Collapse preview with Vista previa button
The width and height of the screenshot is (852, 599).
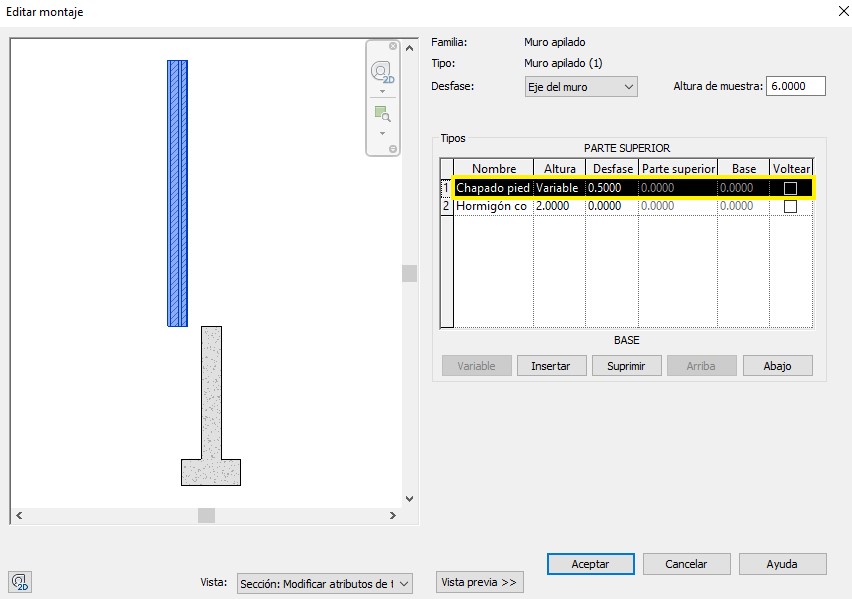tap(479, 582)
